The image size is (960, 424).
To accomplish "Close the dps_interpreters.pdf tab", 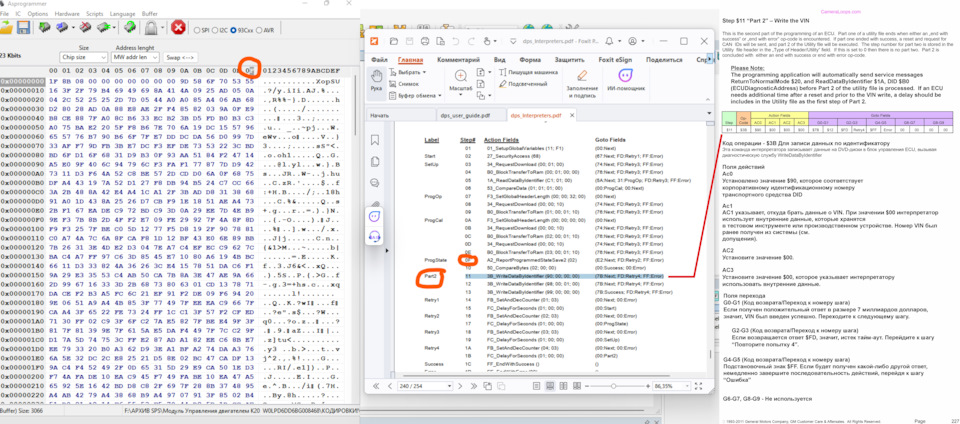I will point(572,115).
